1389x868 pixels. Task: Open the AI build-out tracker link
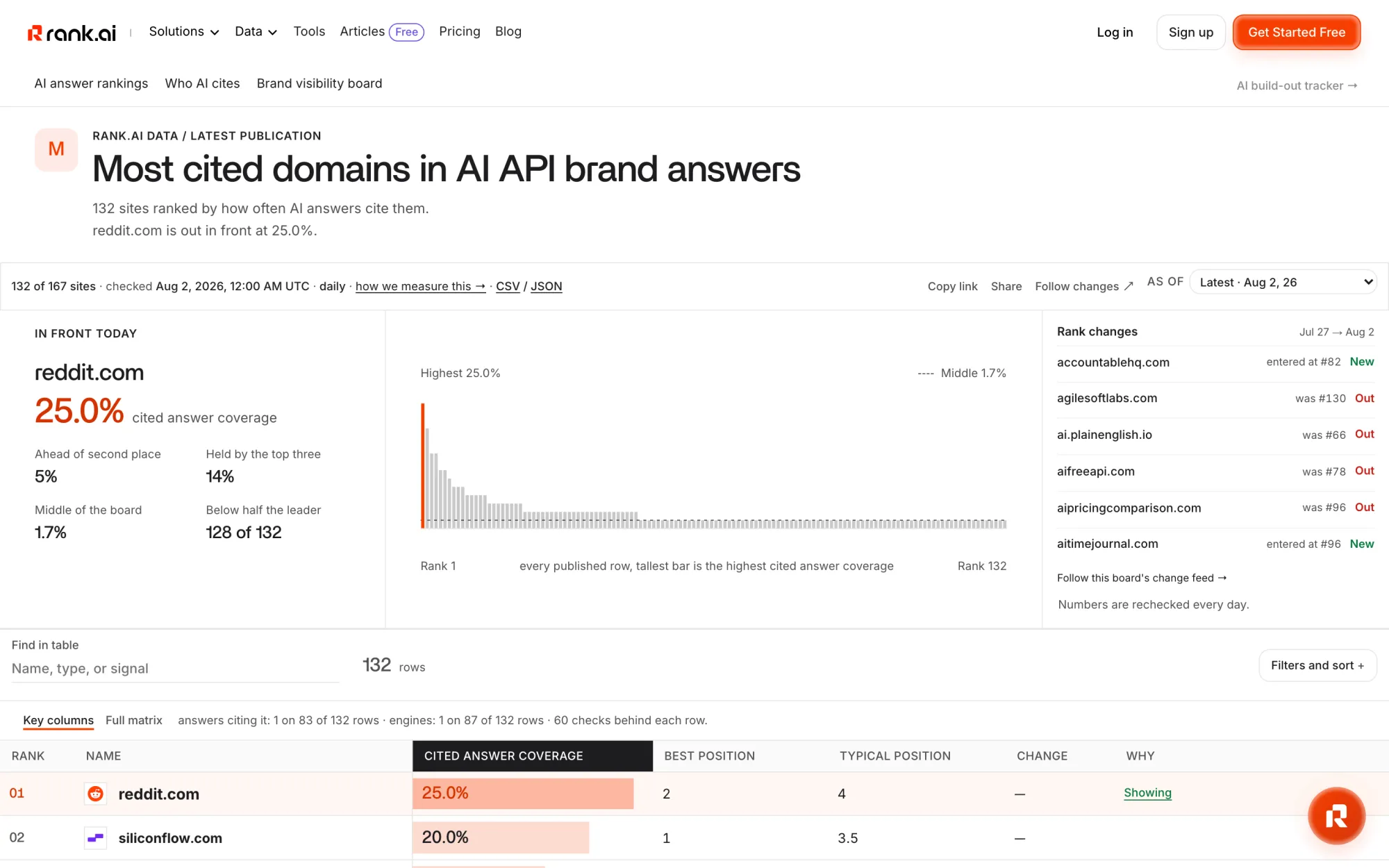click(1297, 85)
